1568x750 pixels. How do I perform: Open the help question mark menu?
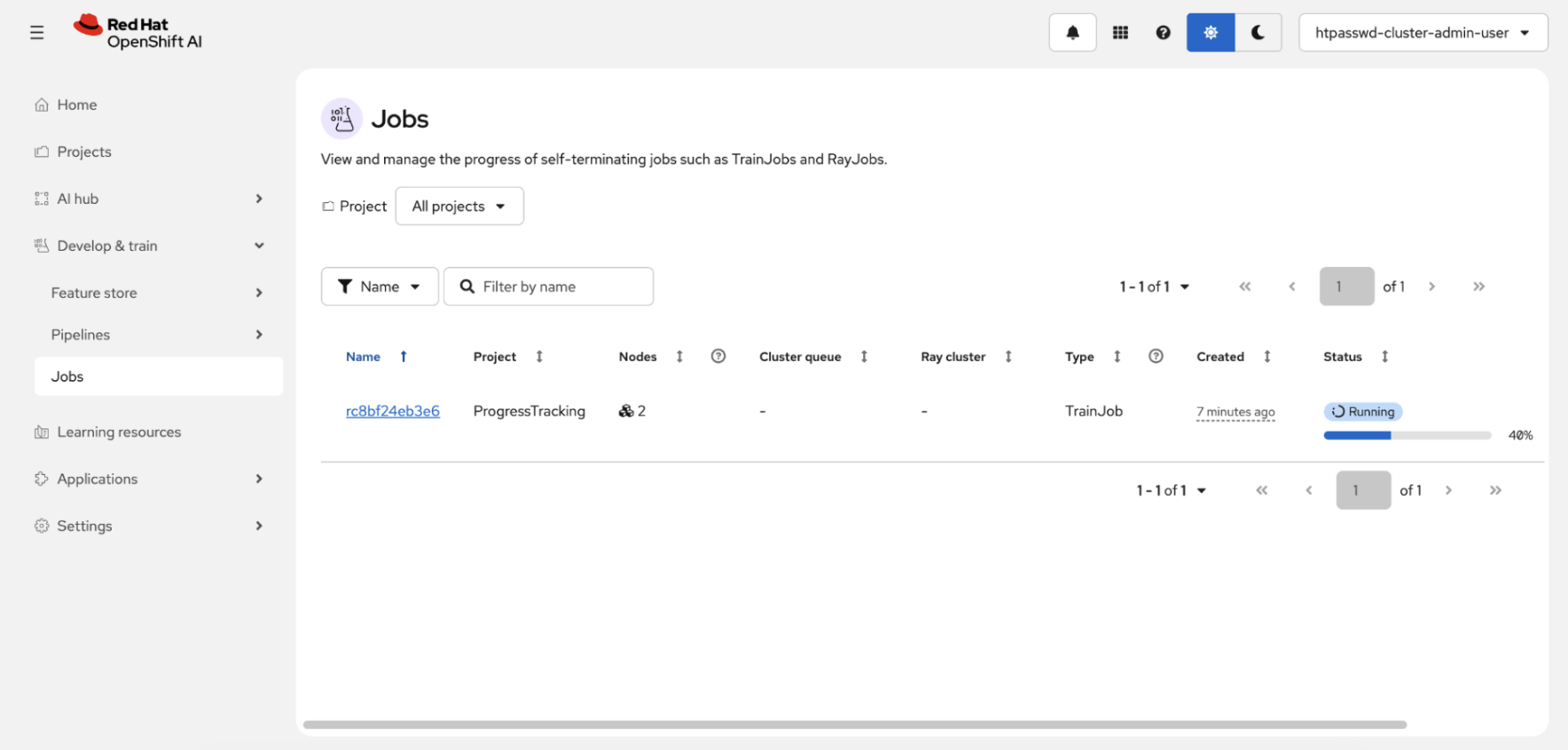click(1163, 33)
